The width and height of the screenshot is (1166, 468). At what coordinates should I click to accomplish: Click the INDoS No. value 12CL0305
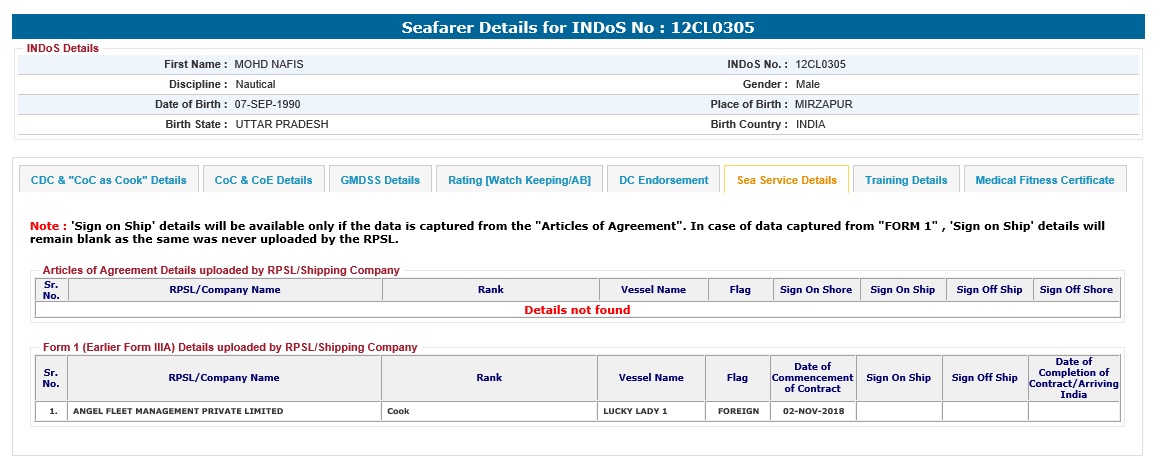pos(820,64)
